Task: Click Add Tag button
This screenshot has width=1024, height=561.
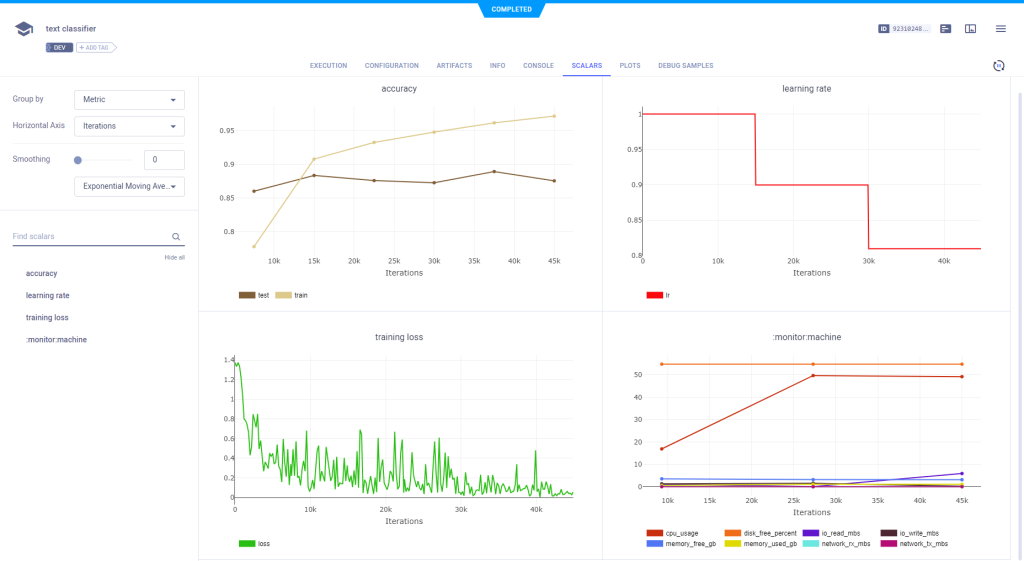Action: point(97,47)
